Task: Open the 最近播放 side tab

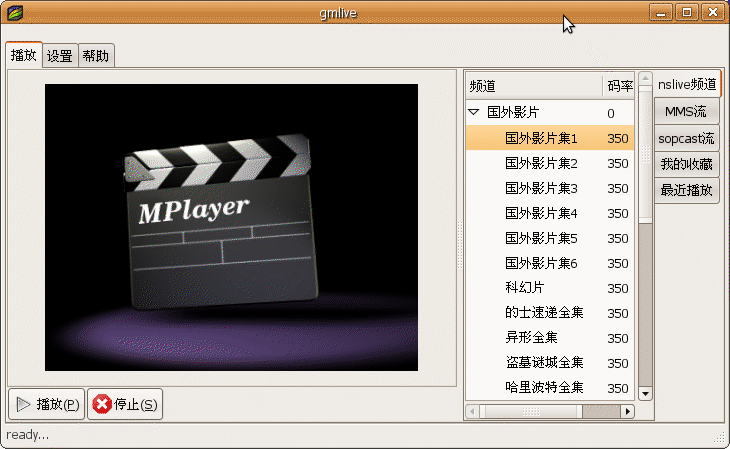Action: [x=686, y=190]
